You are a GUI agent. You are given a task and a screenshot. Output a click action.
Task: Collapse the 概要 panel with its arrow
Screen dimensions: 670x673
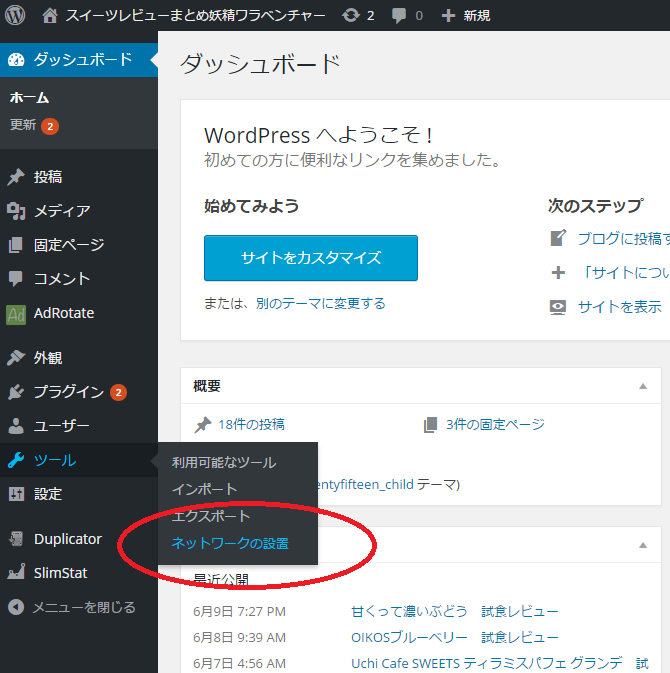tap(643, 386)
